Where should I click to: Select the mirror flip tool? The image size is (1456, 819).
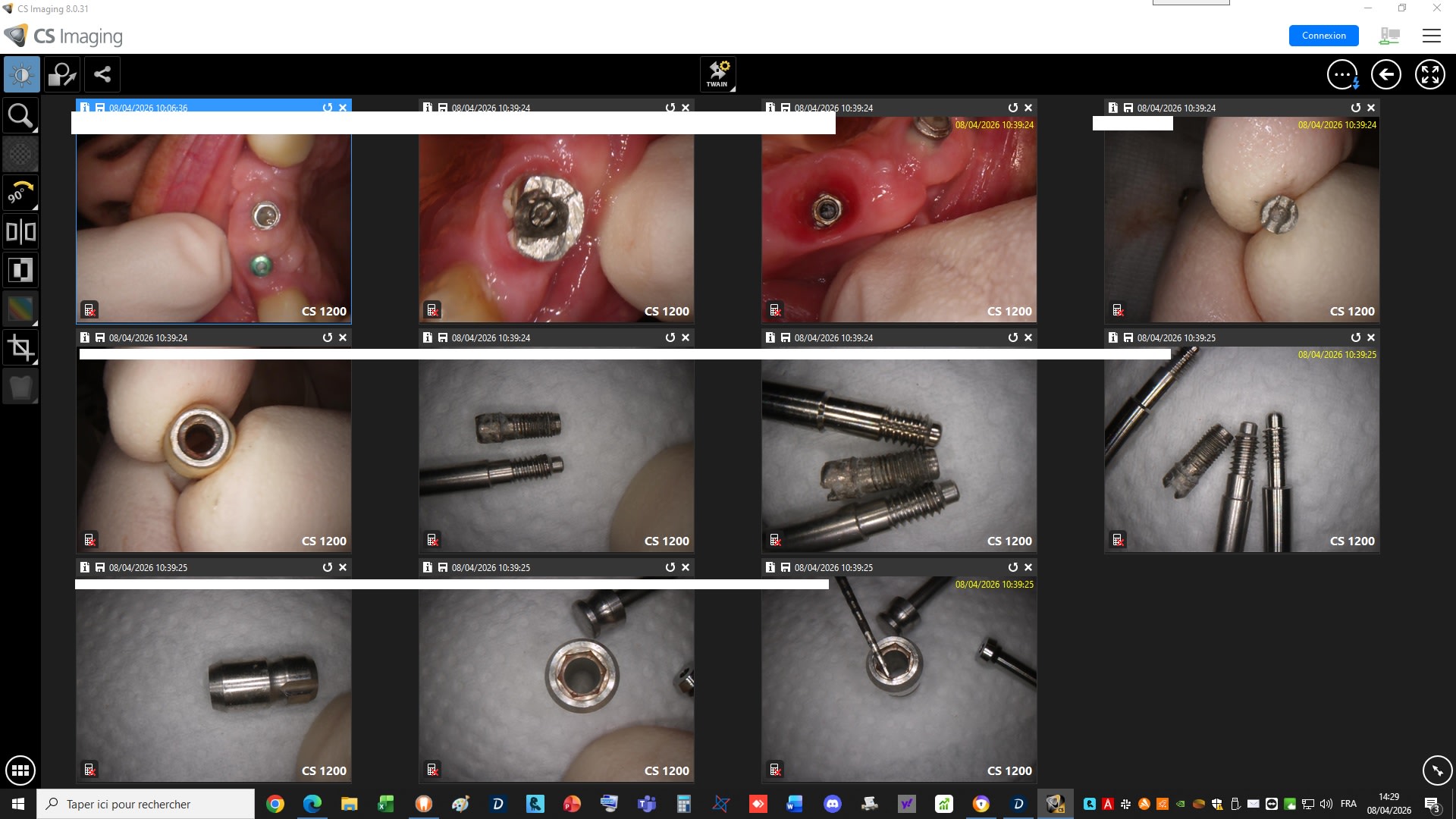click(x=20, y=231)
